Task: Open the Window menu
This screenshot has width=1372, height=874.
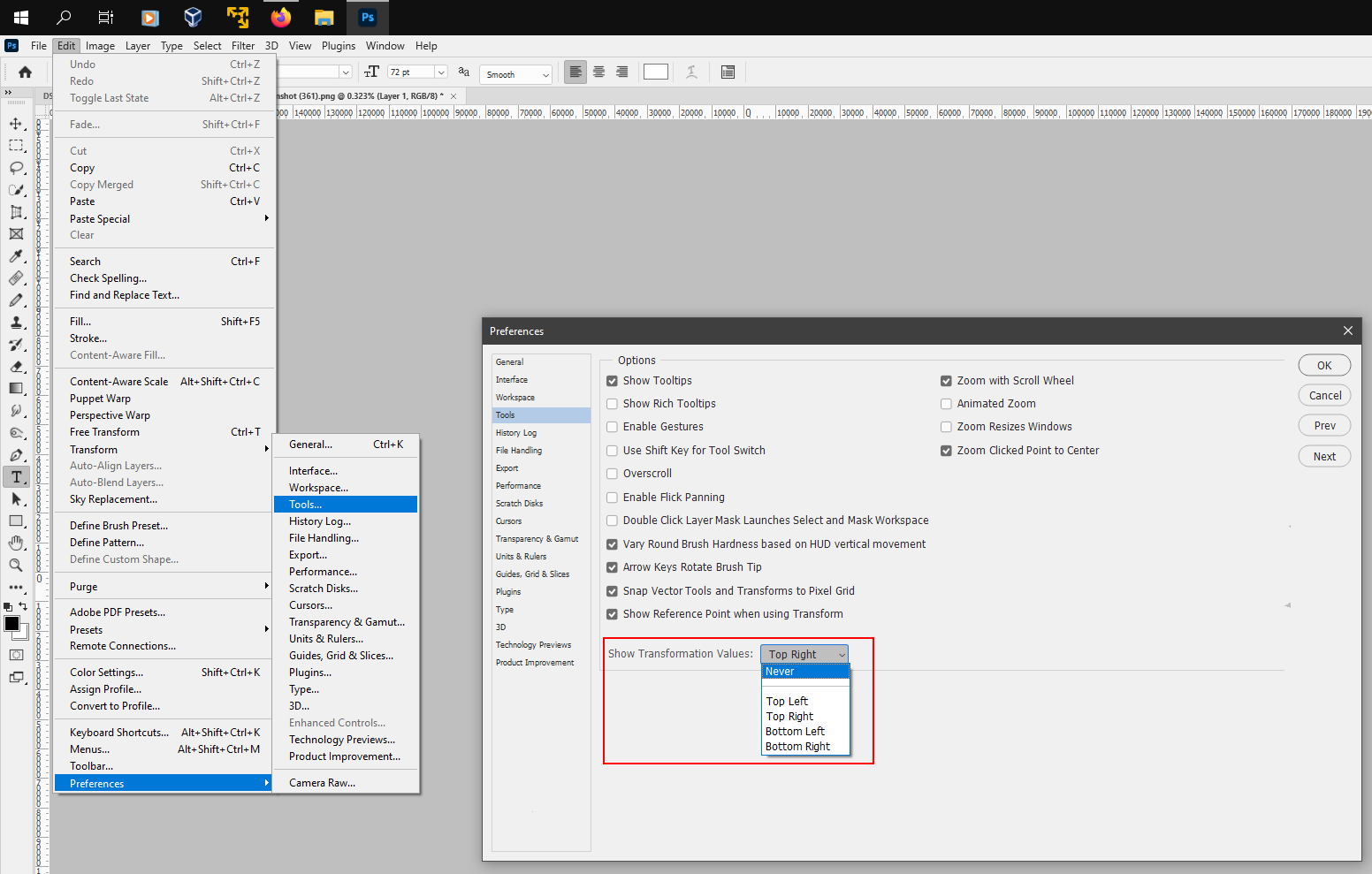Action: click(x=385, y=45)
